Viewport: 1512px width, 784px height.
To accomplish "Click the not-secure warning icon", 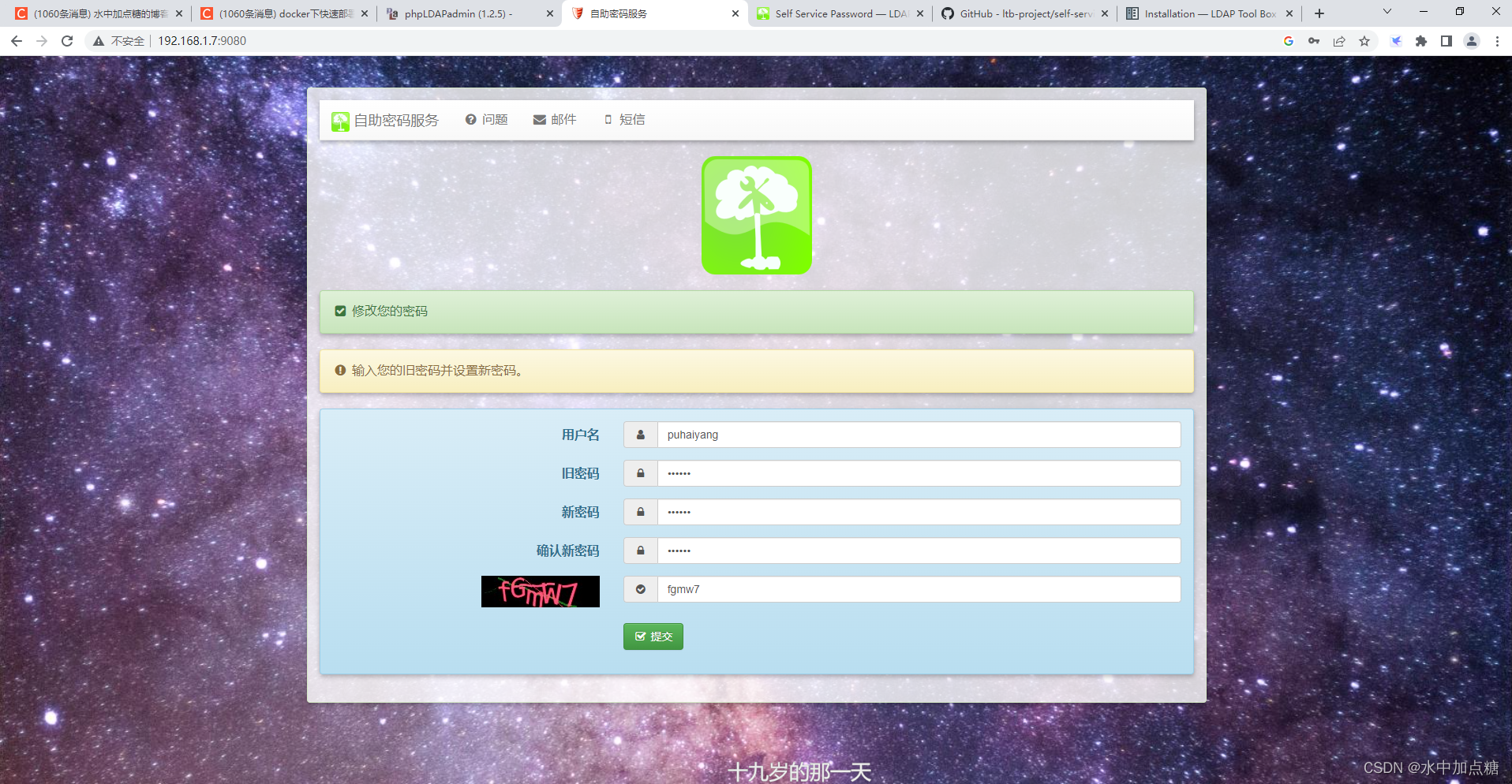I will pyautogui.click(x=99, y=41).
